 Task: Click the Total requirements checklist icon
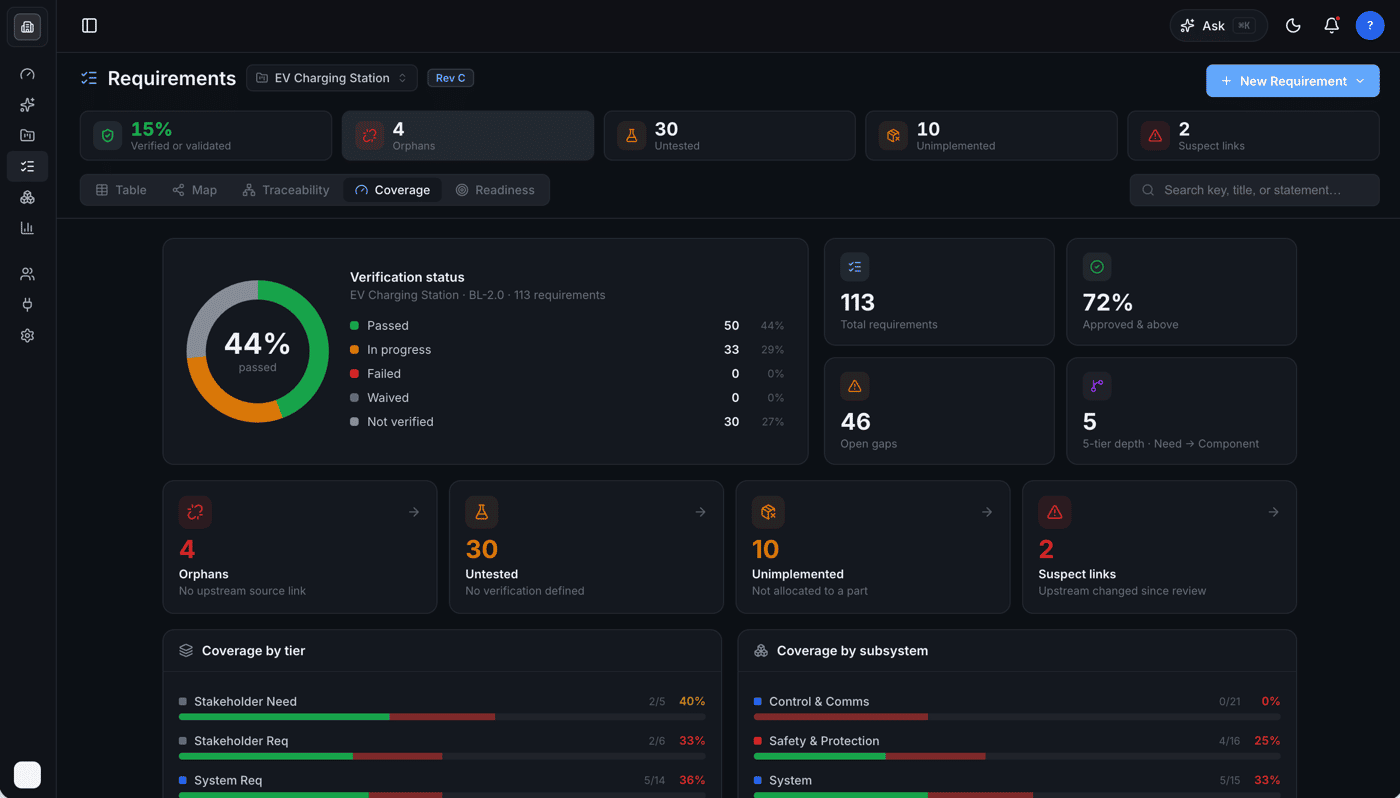pyautogui.click(x=855, y=267)
